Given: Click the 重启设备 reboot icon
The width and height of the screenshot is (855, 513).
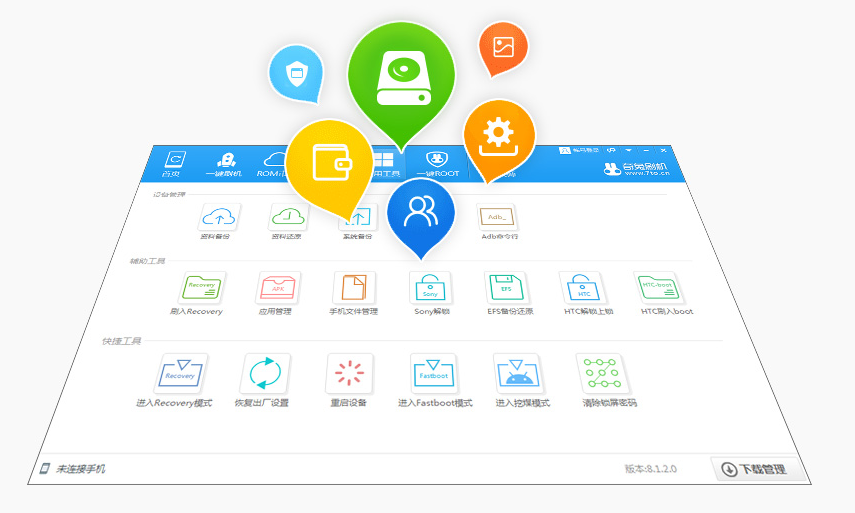Looking at the screenshot, I should click(349, 373).
